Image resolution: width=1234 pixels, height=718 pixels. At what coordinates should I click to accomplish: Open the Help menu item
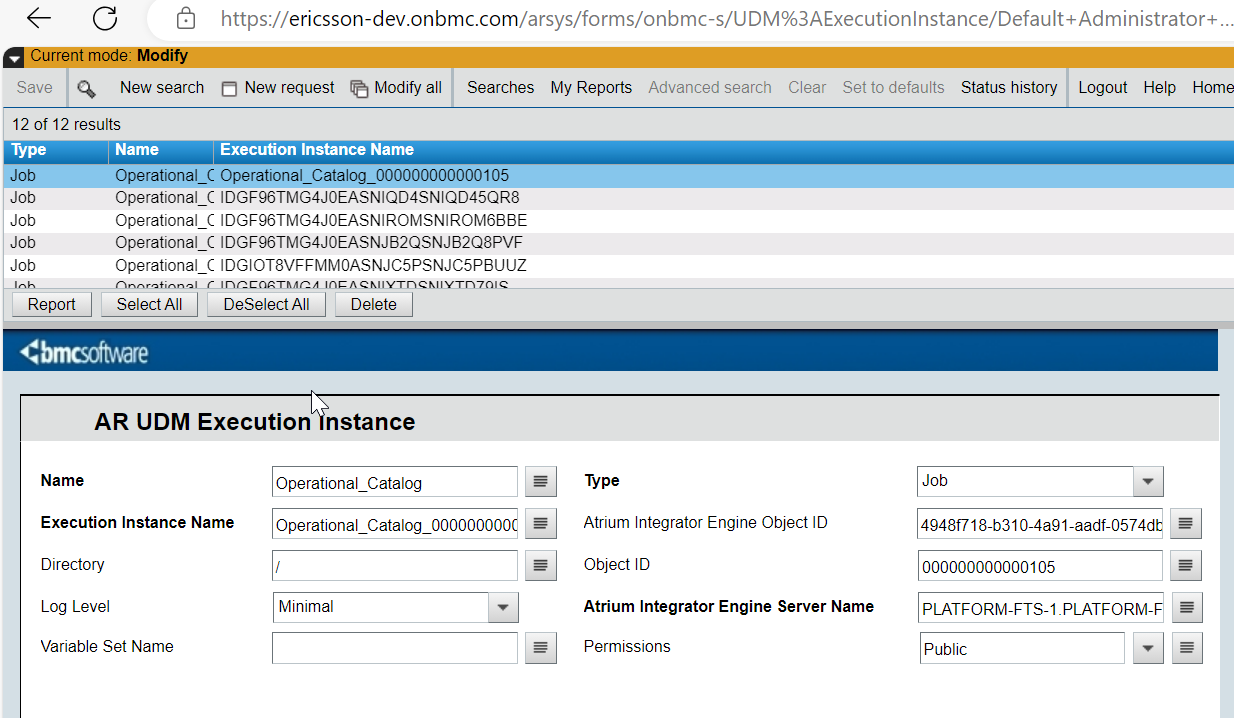tap(1159, 88)
